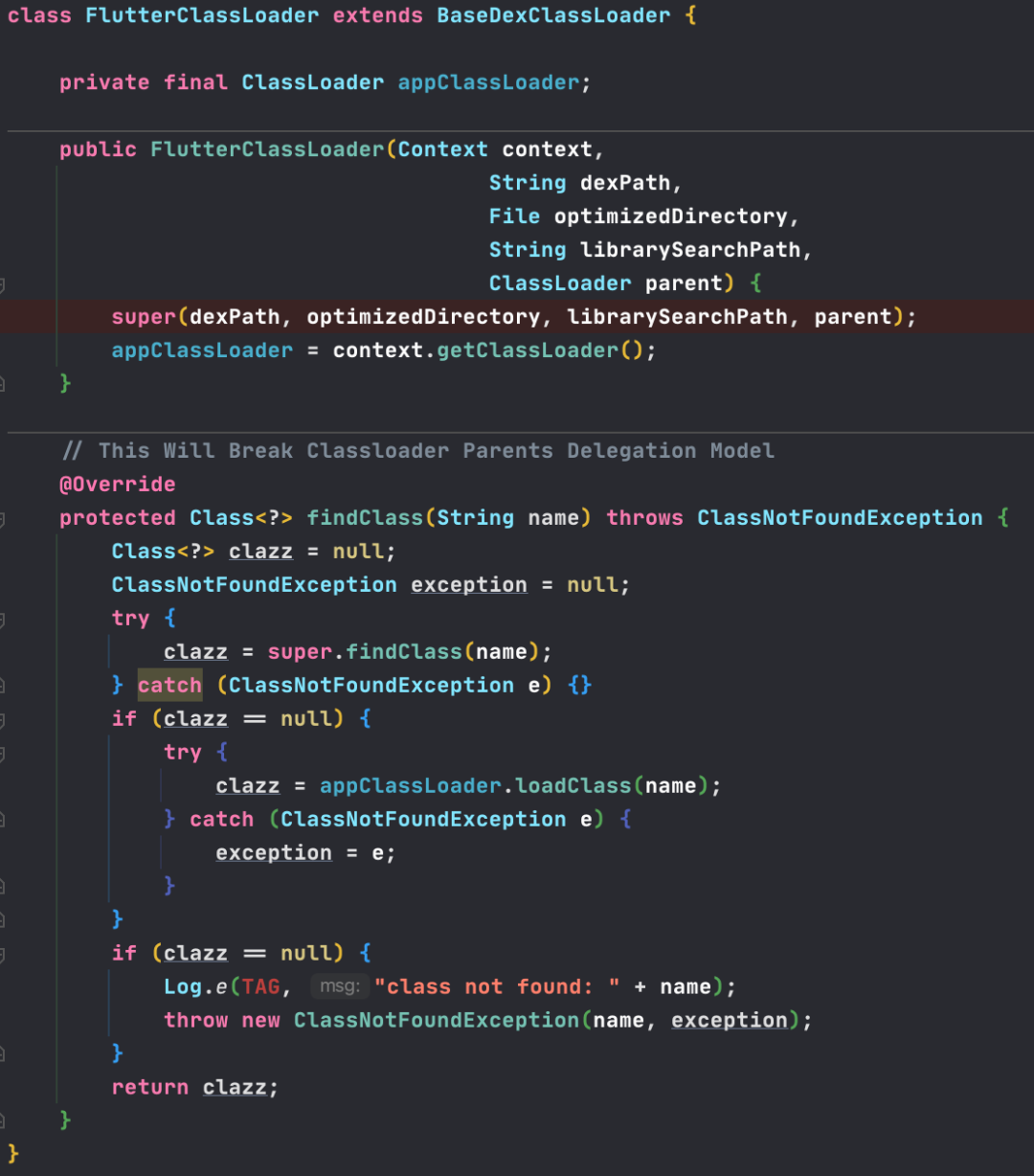Click the loadClass method call

(573, 787)
